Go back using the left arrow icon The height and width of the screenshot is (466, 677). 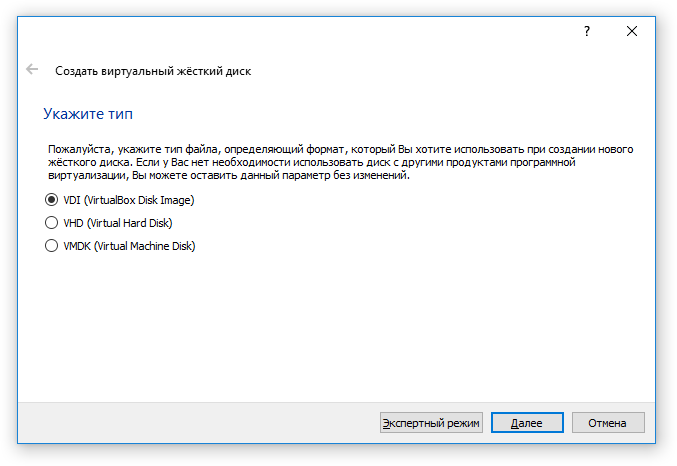click(32, 69)
